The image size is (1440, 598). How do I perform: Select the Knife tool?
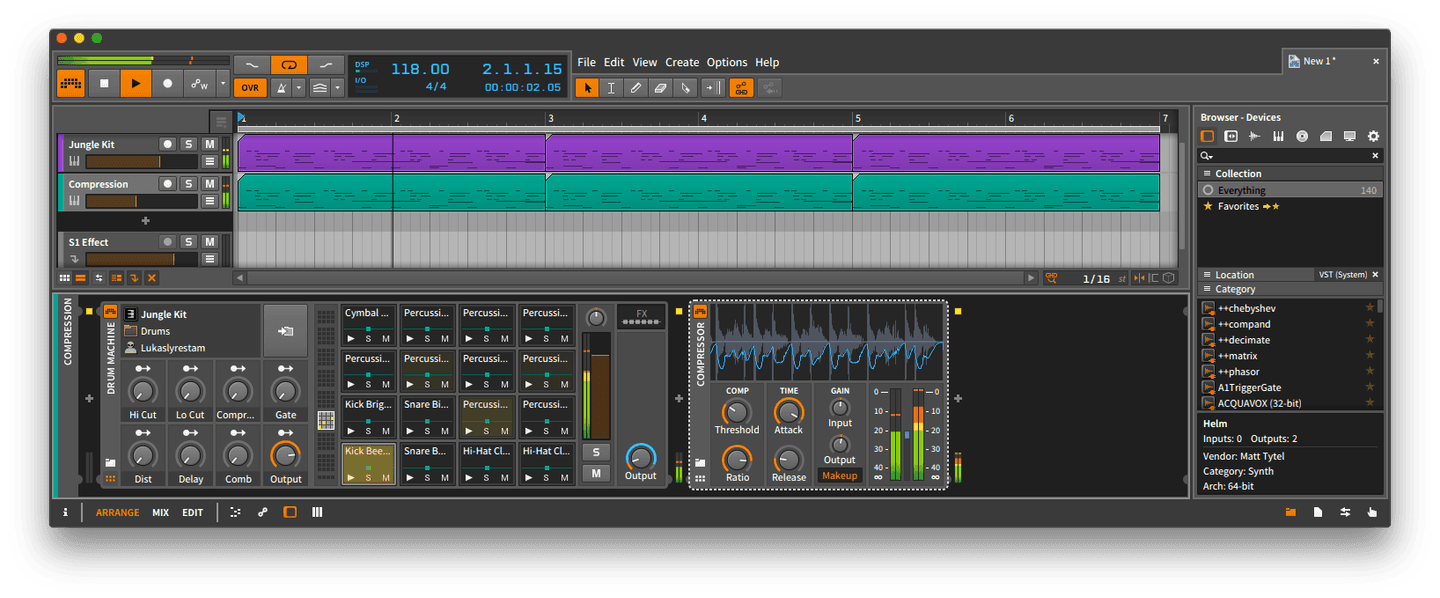(685, 88)
